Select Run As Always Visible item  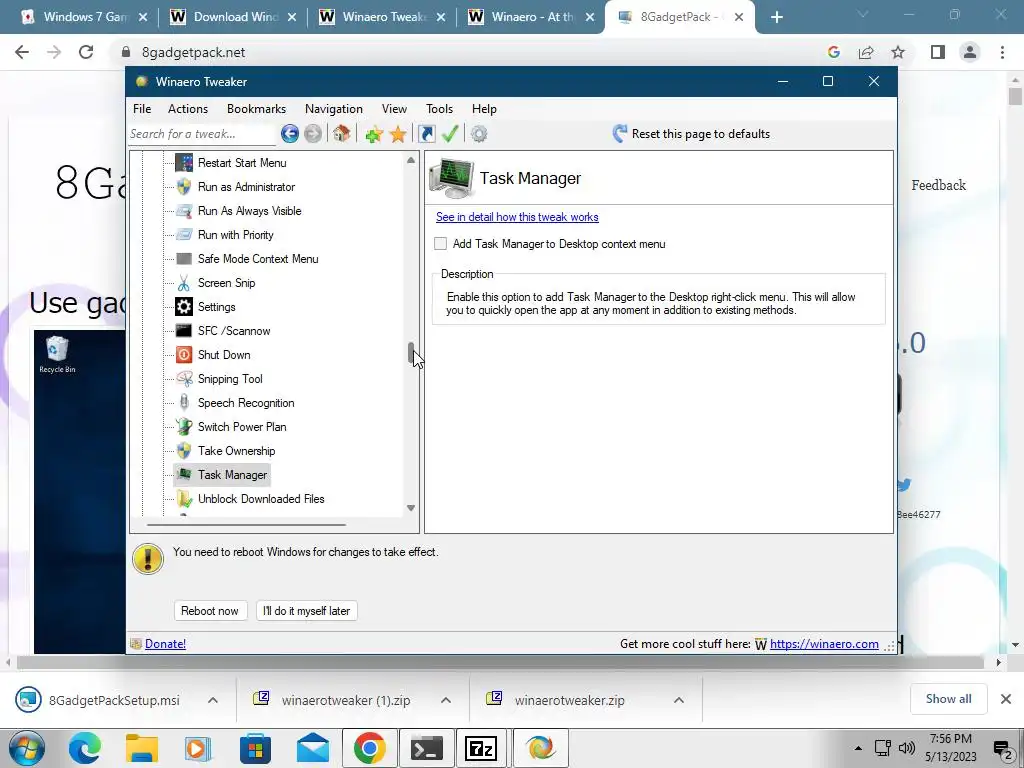249,211
